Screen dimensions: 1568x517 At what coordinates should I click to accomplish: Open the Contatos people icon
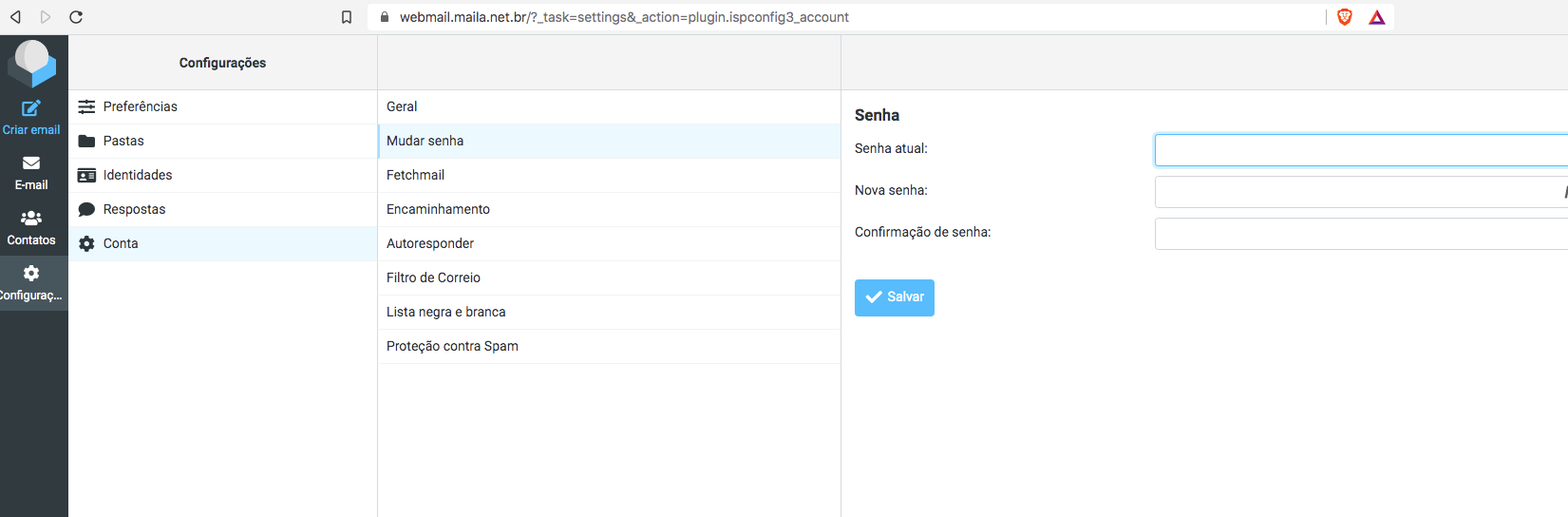coord(31,218)
